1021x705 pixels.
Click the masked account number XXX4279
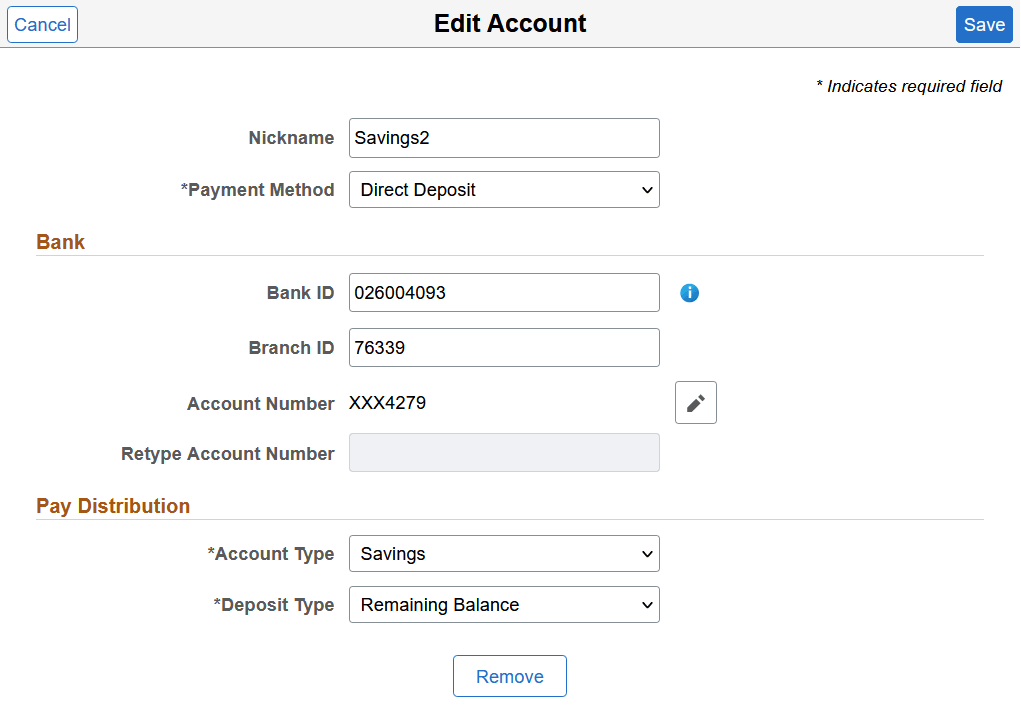click(x=388, y=402)
